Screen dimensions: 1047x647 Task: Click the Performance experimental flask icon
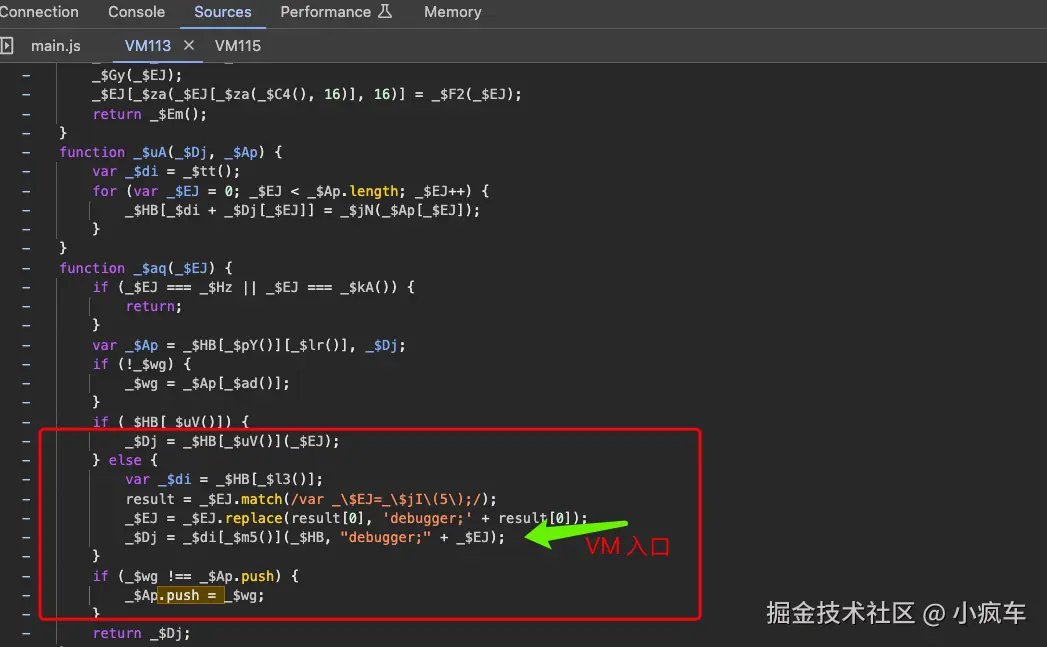(385, 11)
